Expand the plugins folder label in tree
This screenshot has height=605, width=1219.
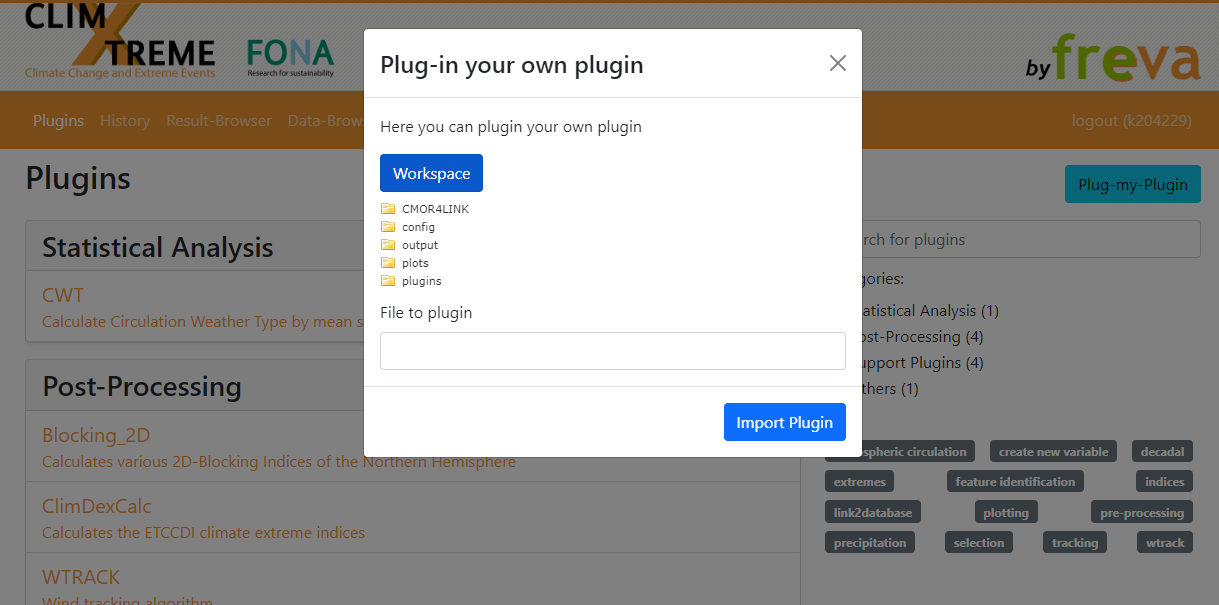tap(421, 281)
